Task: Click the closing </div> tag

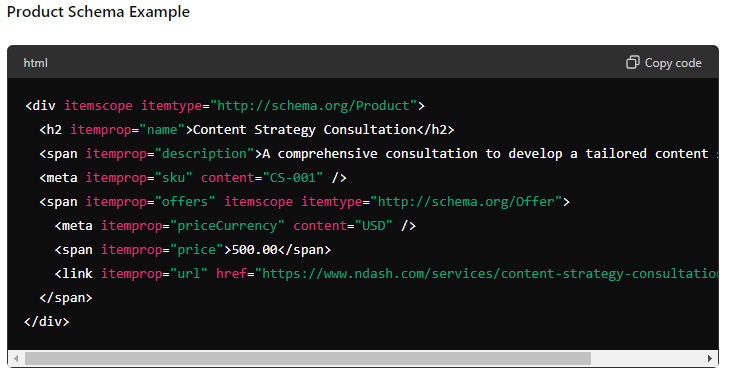Action: pos(46,321)
